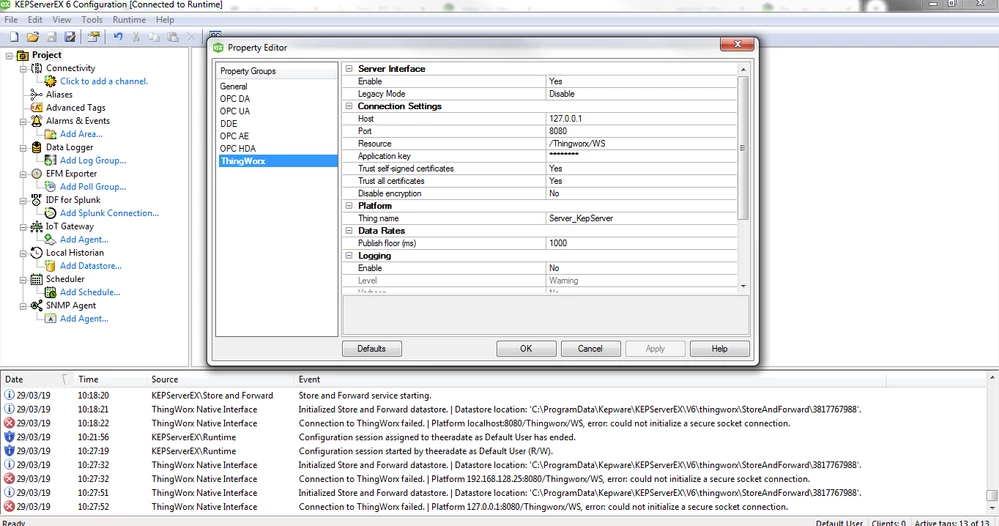999x526 pixels.
Task: Click the Port value 8080 field
Action: 642,131
